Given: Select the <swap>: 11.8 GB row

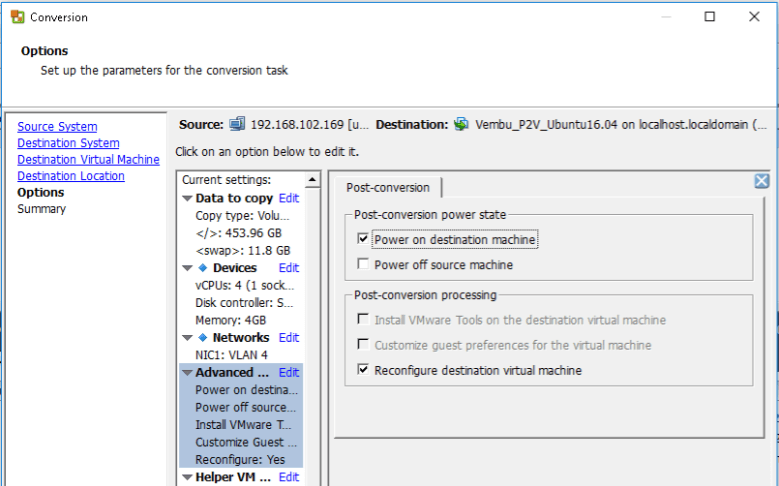Looking at the screenshot, I should (242, 250).
